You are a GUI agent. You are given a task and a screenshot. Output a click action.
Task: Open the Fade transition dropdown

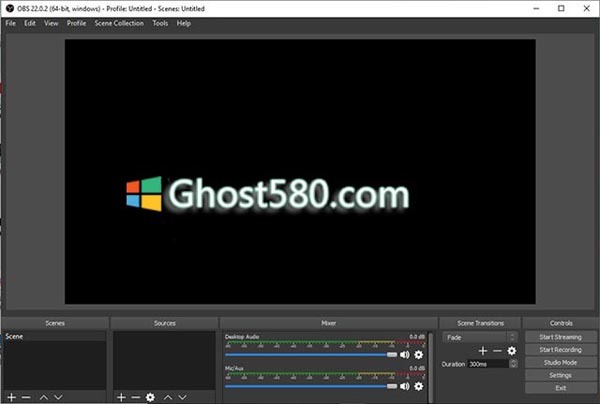[x=480, y=337]
